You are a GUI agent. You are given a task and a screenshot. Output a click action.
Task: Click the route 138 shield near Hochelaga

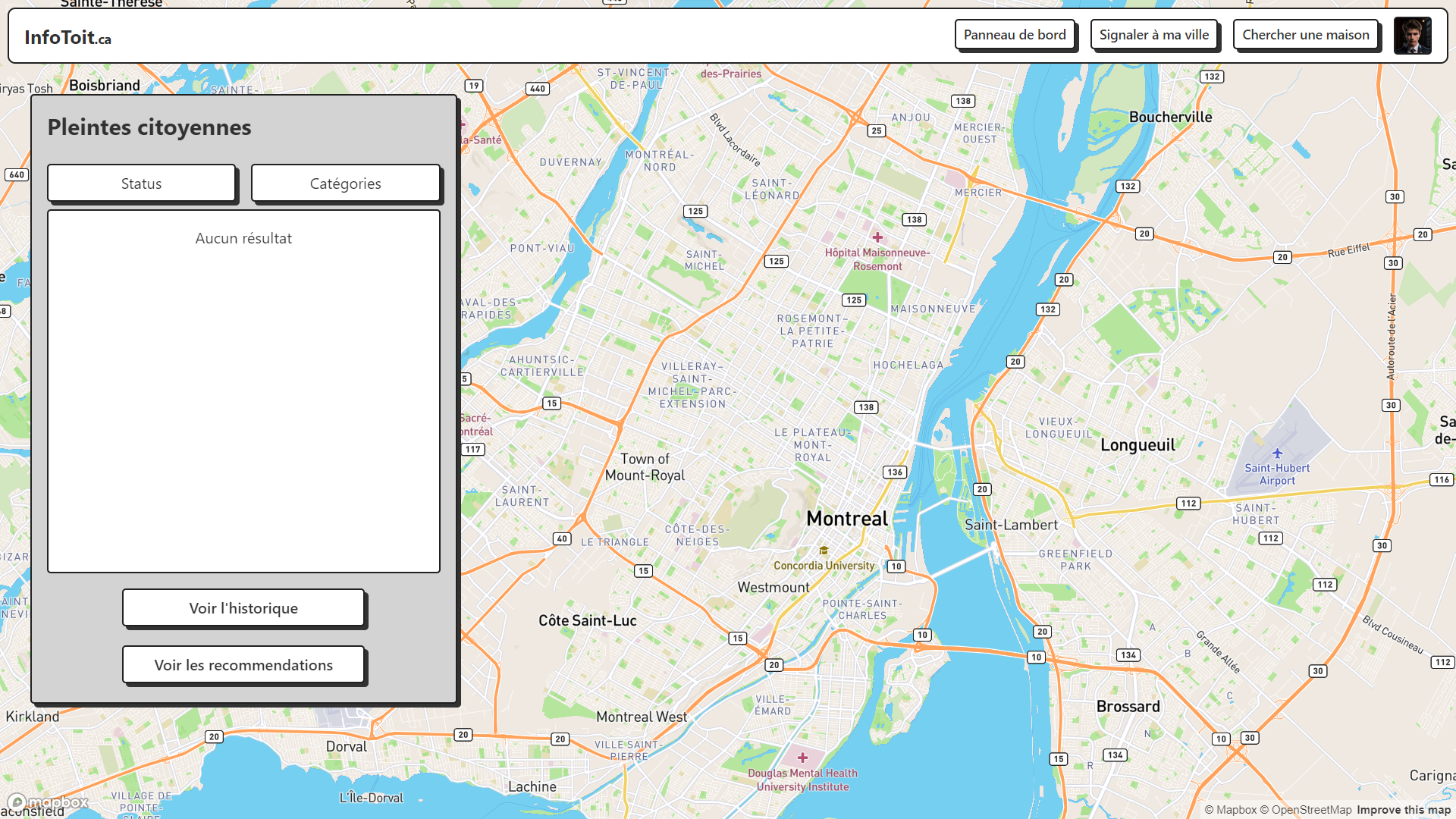coord(866,407)
